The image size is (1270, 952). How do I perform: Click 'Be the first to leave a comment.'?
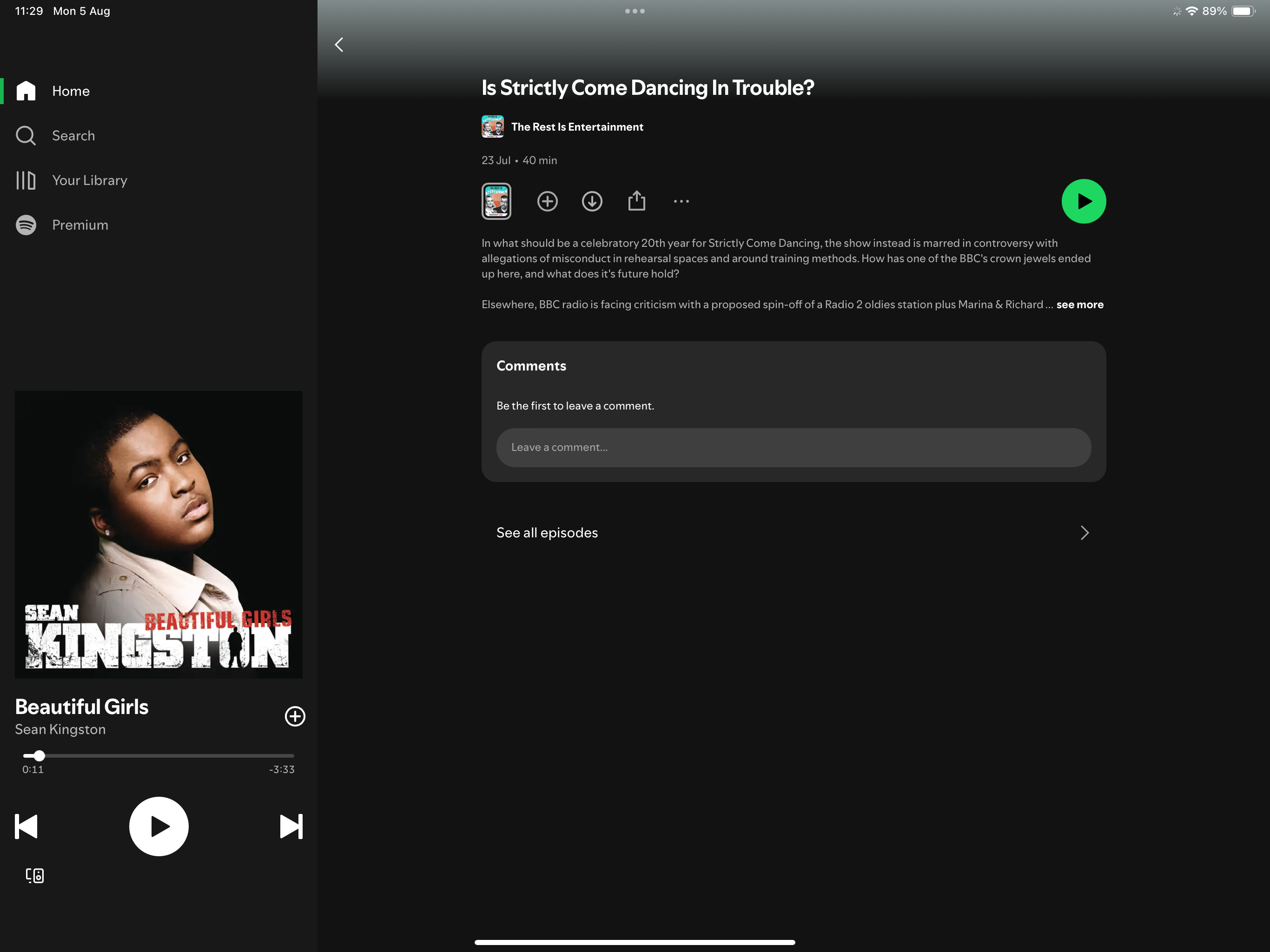pos(575,406)
